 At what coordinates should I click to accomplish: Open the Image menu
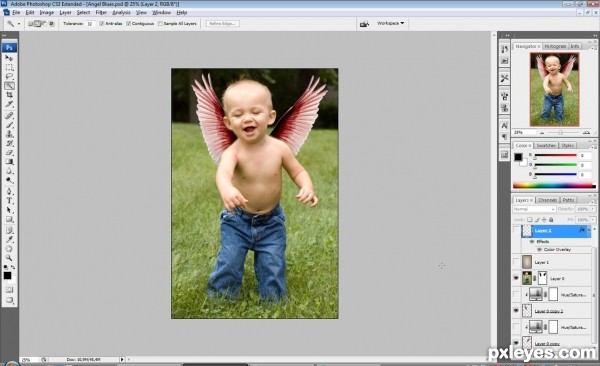(47, 13)
